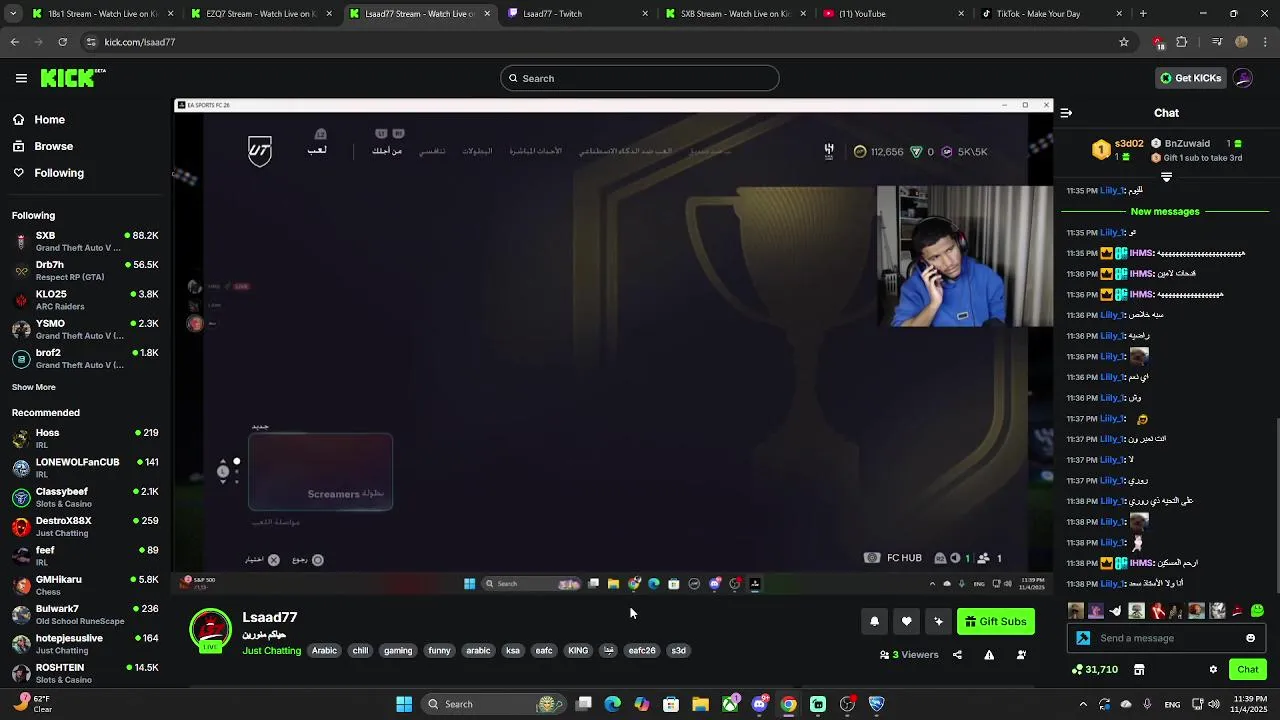Open YSMO channel in Following list

pyautogui.click(x=84, y=329)
